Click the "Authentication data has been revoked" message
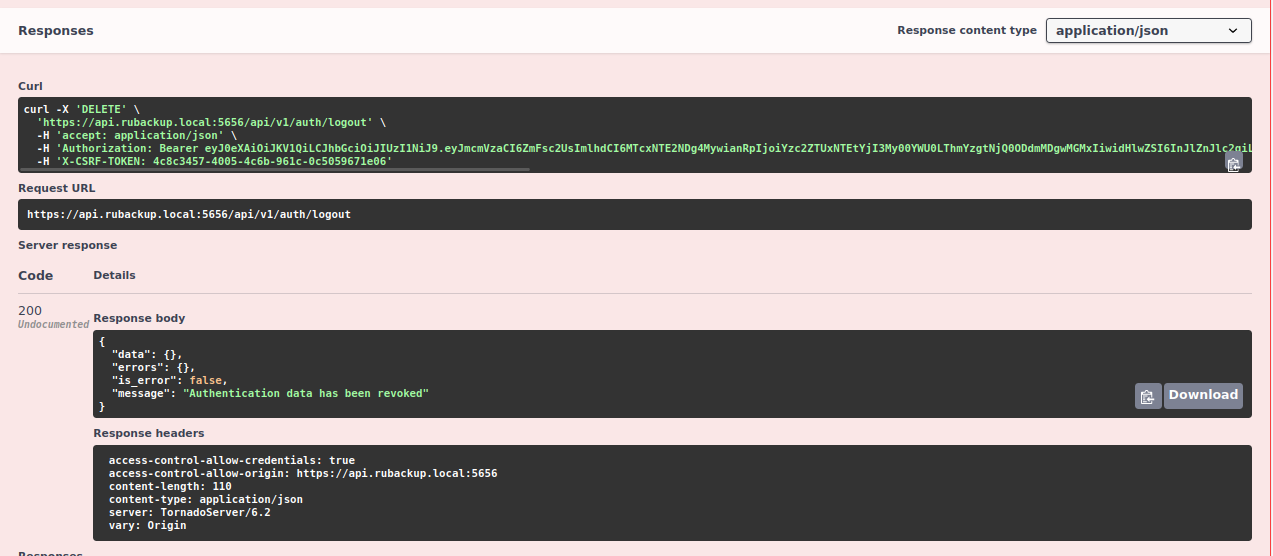1273x556 pixels. click(305, 394)
